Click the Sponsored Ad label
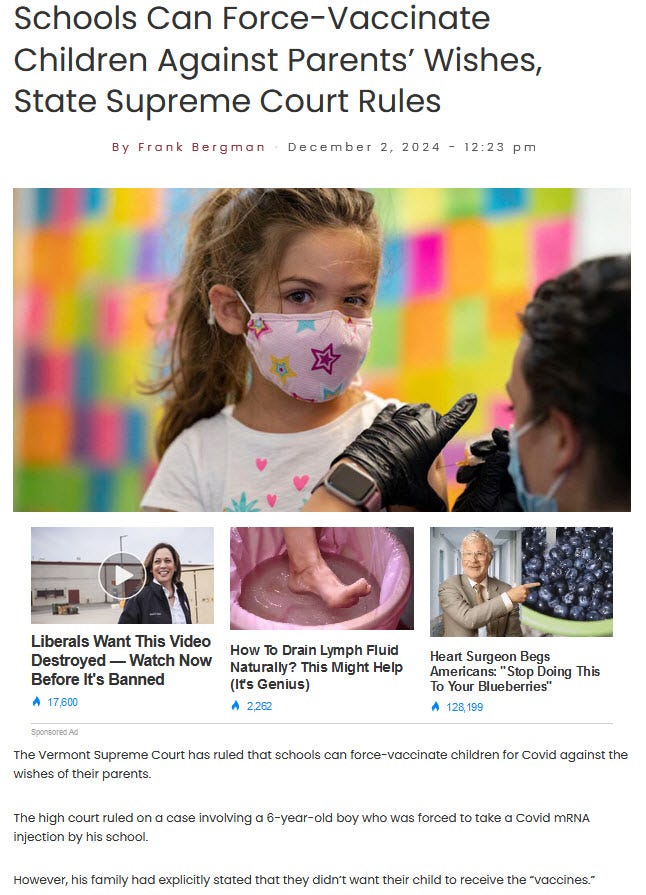Viewport: 646px width, 895px height. point(54,732)
